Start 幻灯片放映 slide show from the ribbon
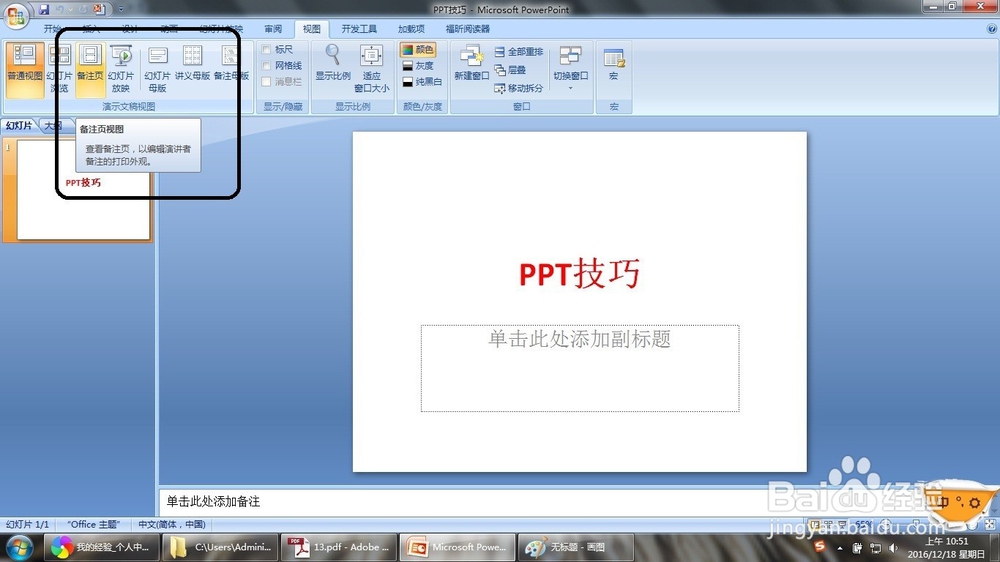The image size is (1000, 562). click(x=121, y=69)
